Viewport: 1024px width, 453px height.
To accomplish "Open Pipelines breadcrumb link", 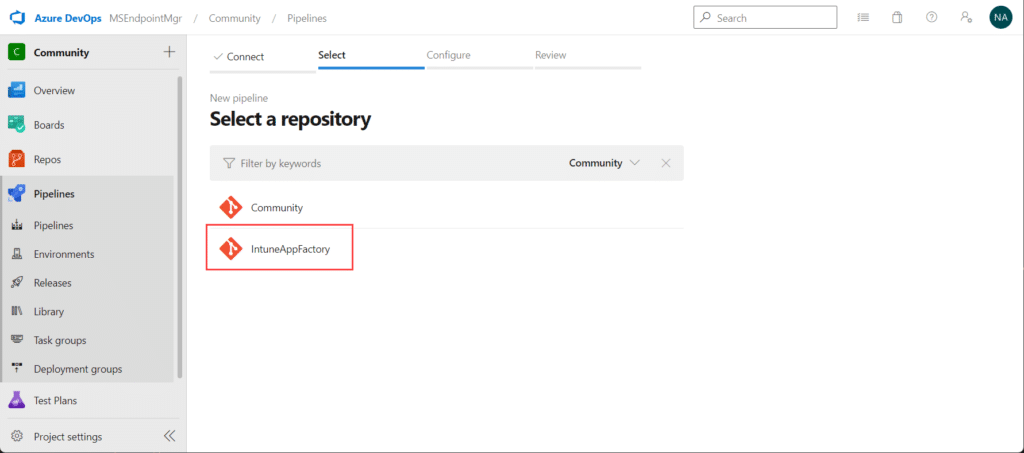I will pos(307,18).
